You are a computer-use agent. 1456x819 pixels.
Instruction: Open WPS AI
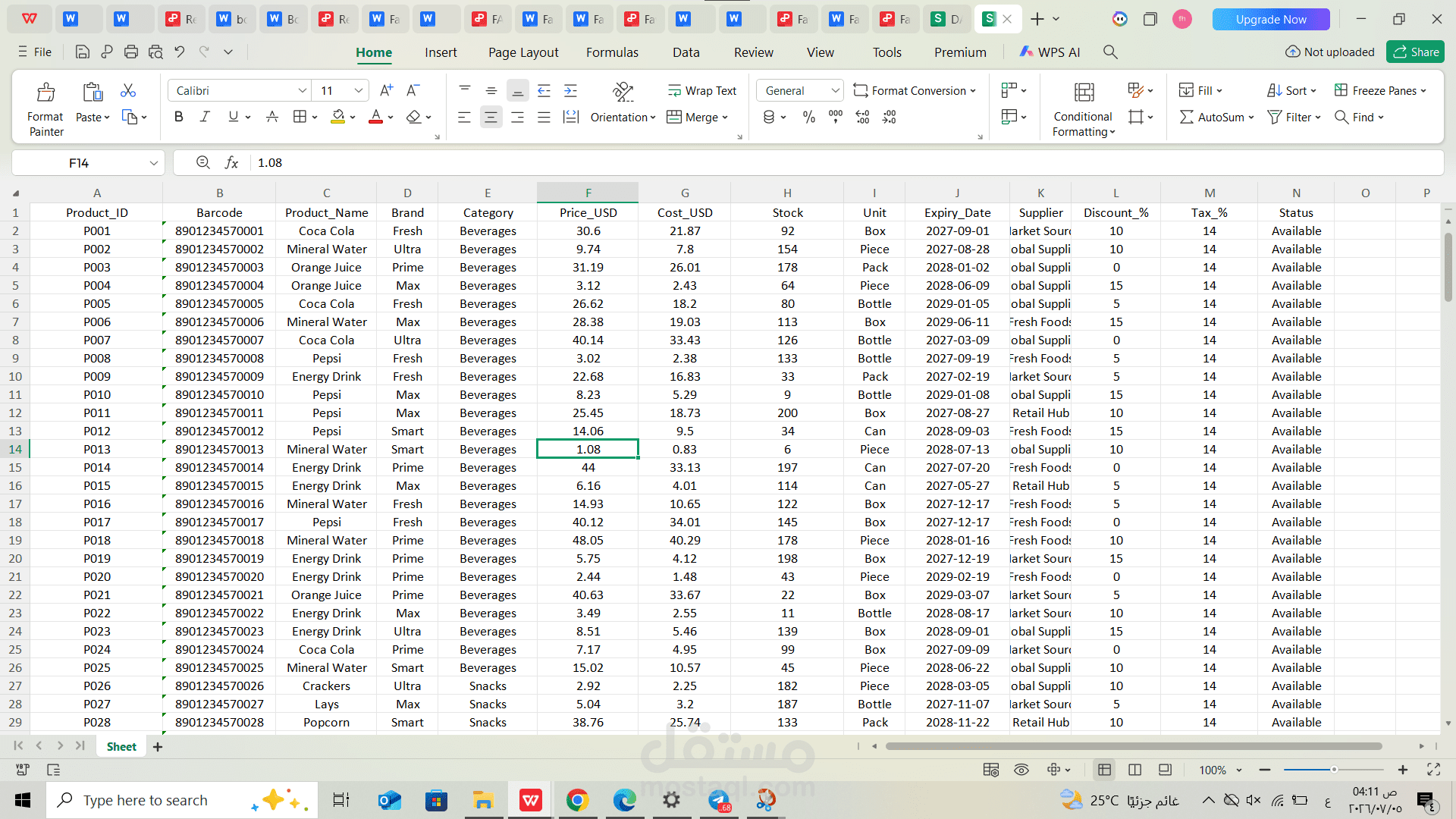coord(1050,52)
